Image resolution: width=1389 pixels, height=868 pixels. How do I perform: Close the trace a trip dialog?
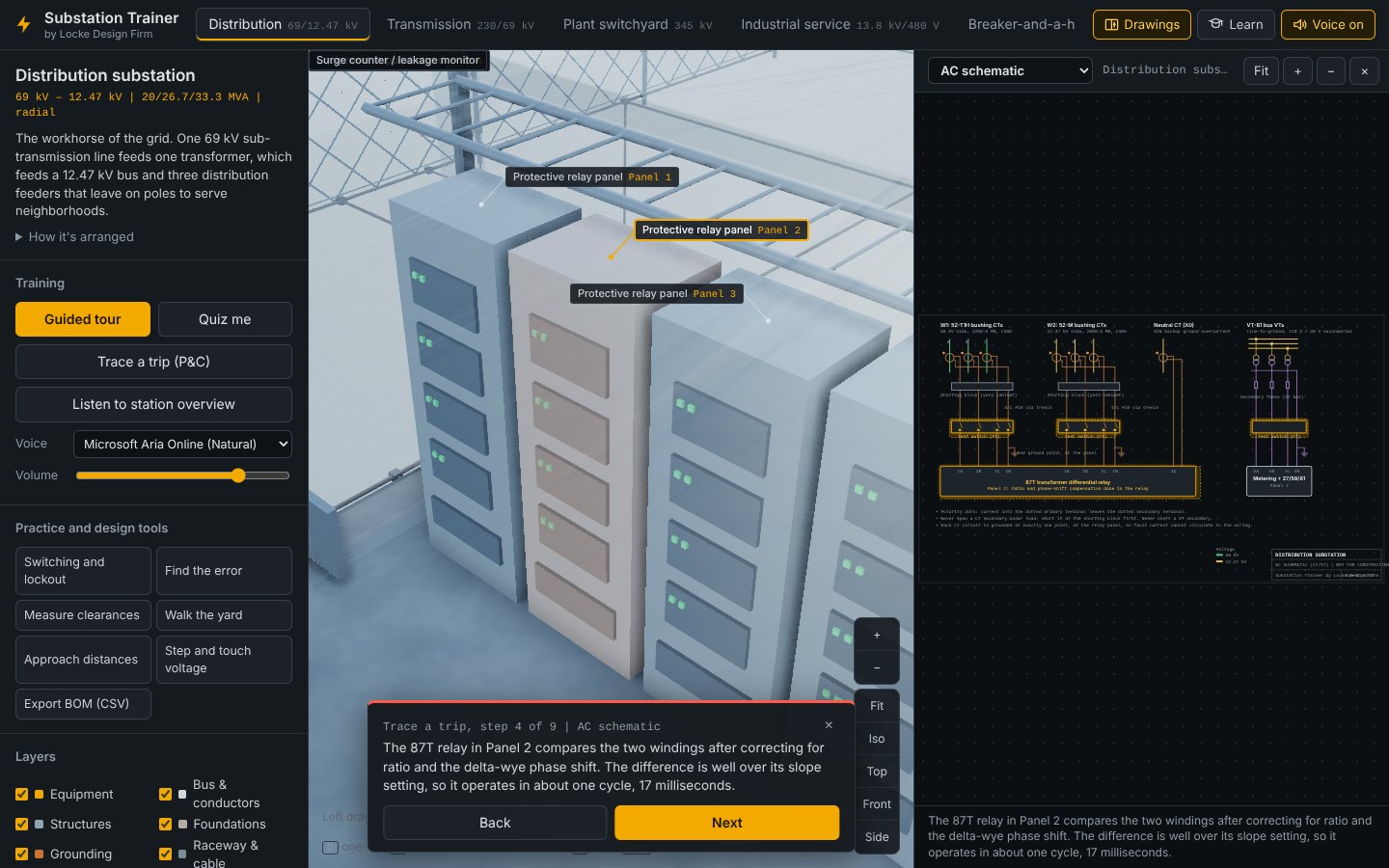(x=829, y=725)
